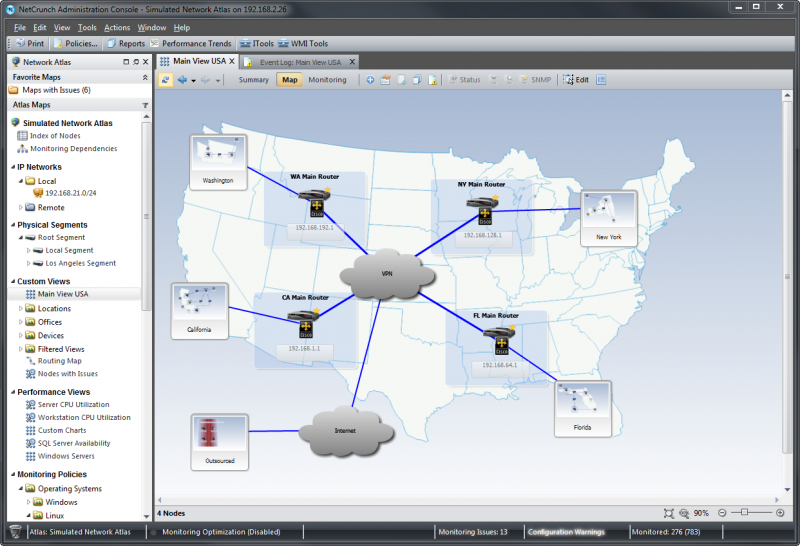Click the refresh icon in map toolbar

pyautogui.click(x=166, y=80)
